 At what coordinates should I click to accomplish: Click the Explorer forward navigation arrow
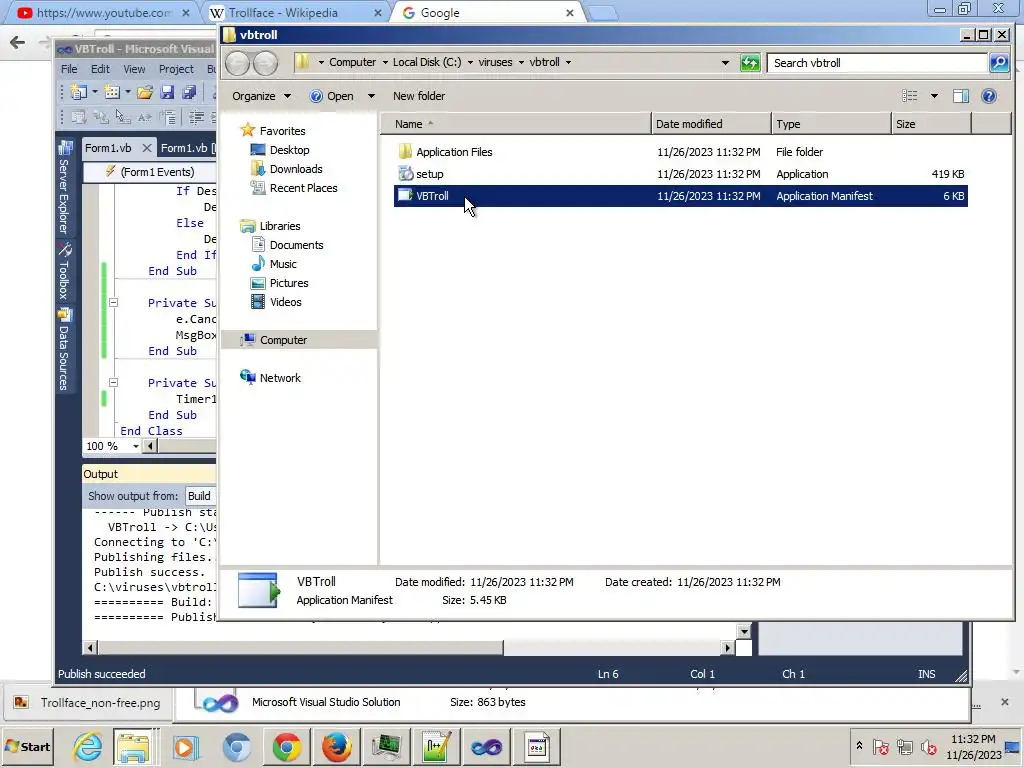pos(265,63)
